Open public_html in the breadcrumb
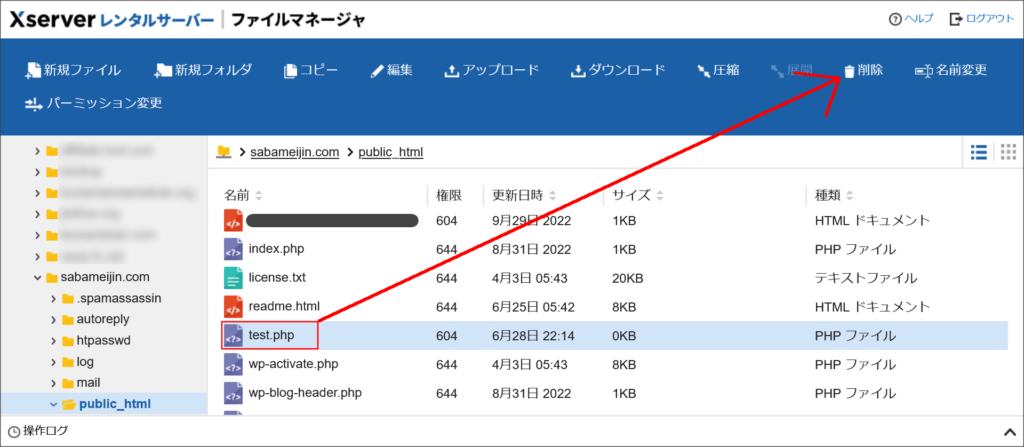 391,152
